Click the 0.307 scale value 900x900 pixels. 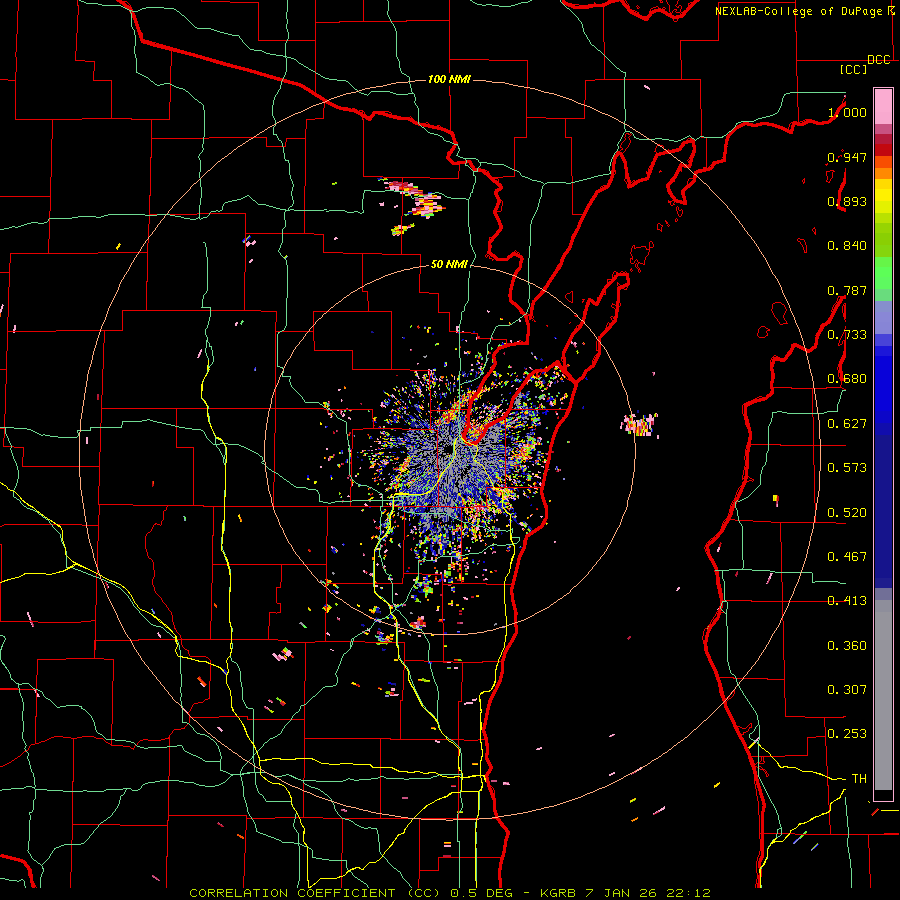click(x=847, y=690)
